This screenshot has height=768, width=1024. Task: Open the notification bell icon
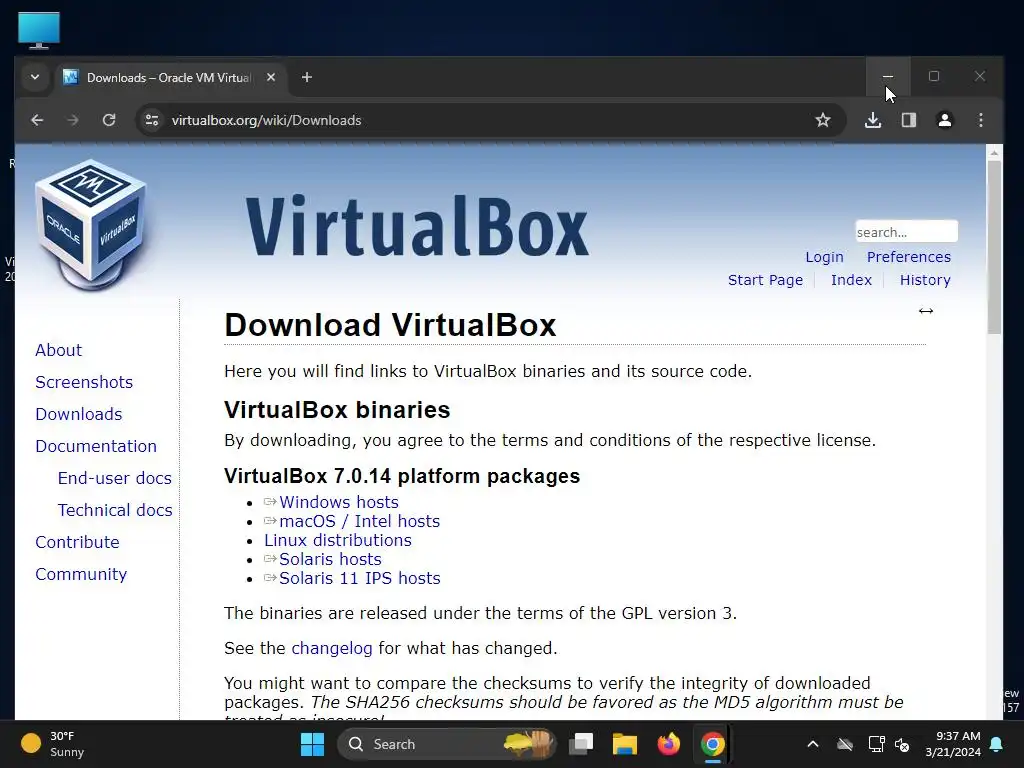click(x=997, y=744)
